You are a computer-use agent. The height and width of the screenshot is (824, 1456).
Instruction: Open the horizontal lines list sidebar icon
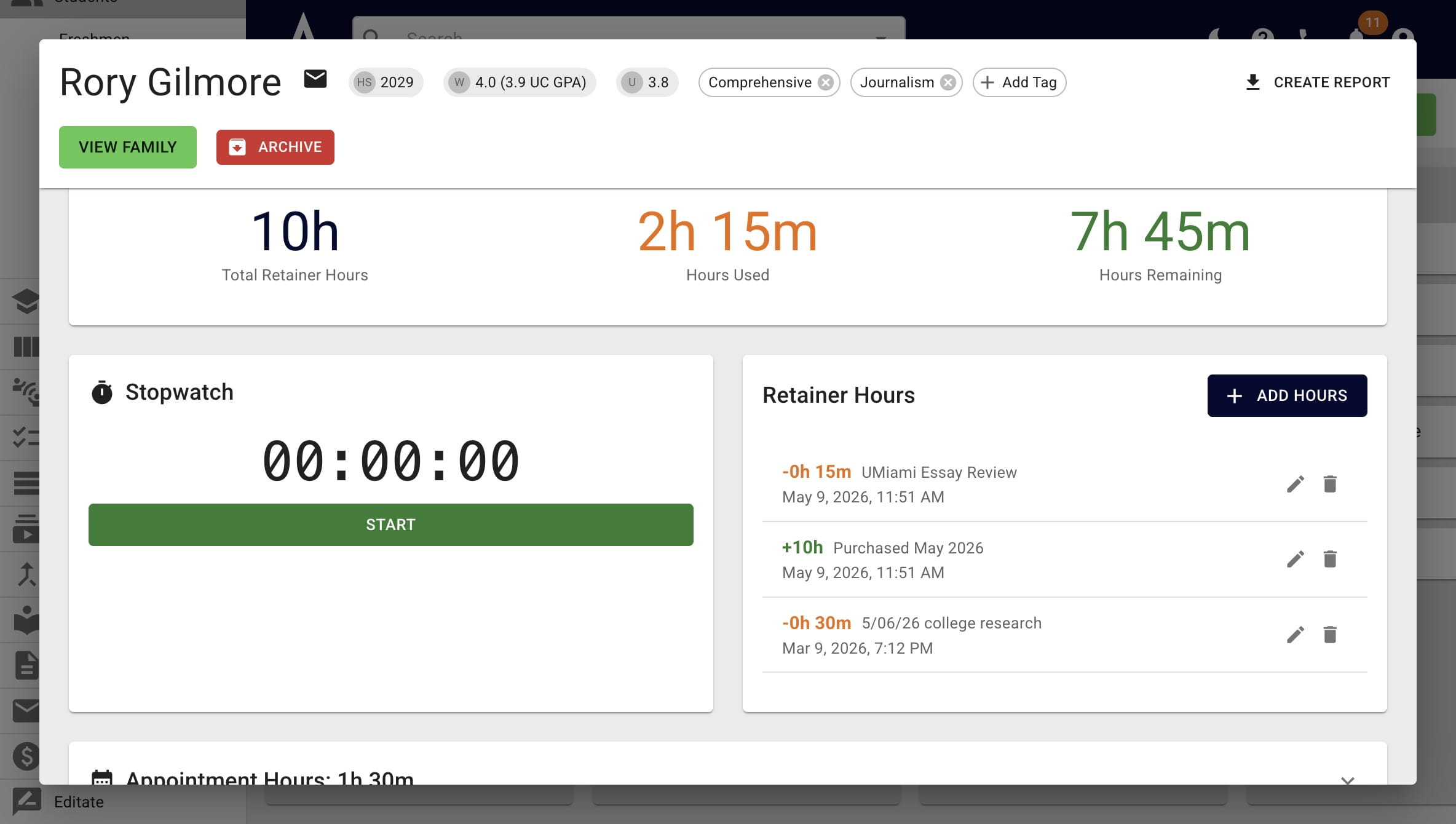coord(26,483)
